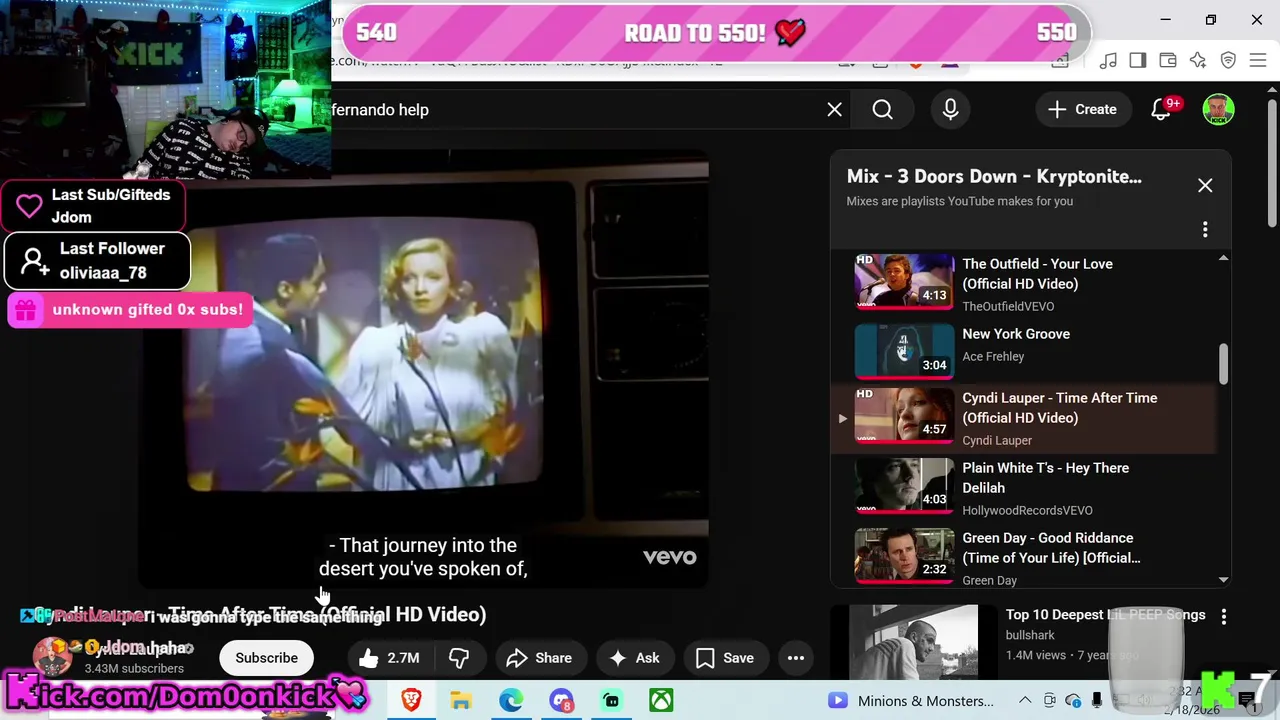Screen dimensions: 1280x720
Task: Open Brave browser in the taskbar
Action: tap(411, 701)
